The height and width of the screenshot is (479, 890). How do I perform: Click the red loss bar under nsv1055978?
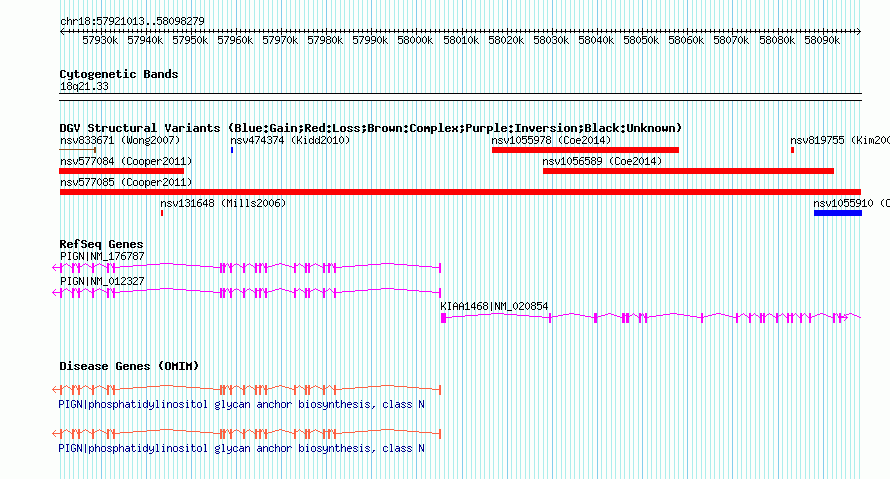(x=585, y=150)
